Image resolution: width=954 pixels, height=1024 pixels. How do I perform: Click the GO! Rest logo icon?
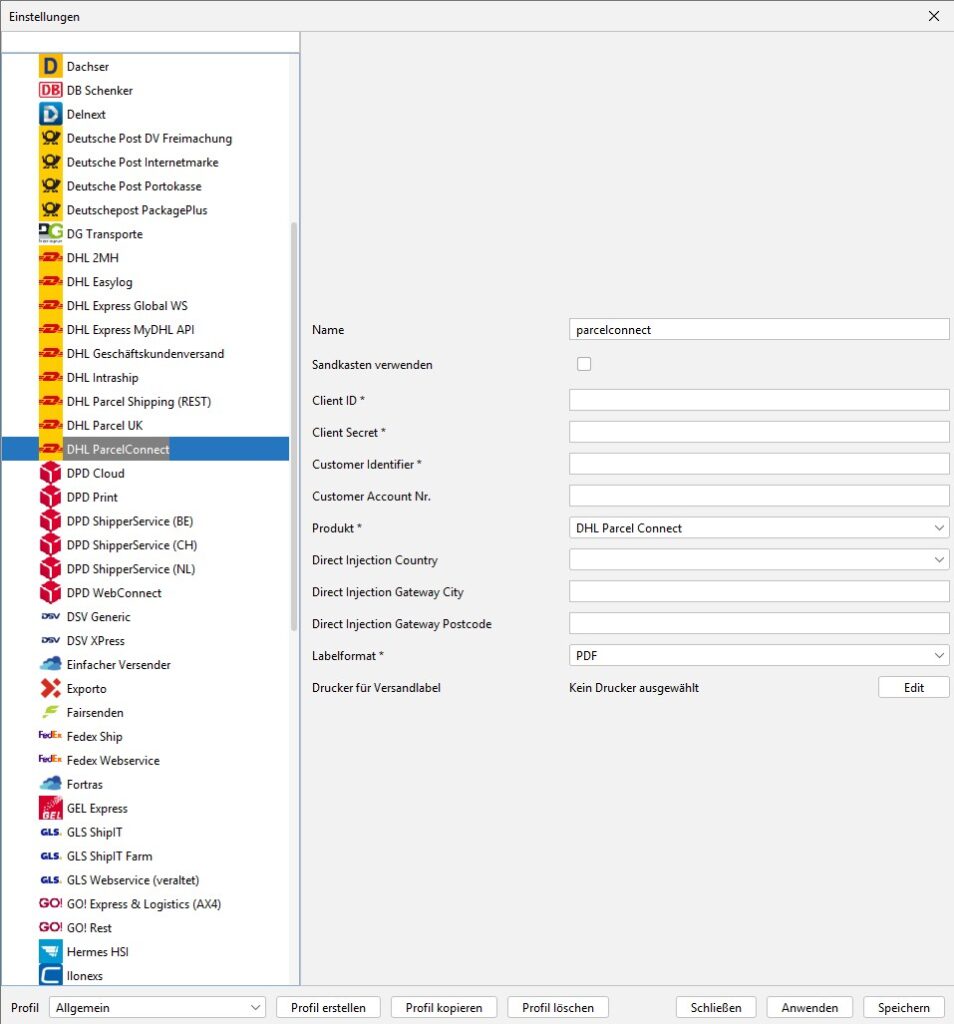tap(50, 928)
